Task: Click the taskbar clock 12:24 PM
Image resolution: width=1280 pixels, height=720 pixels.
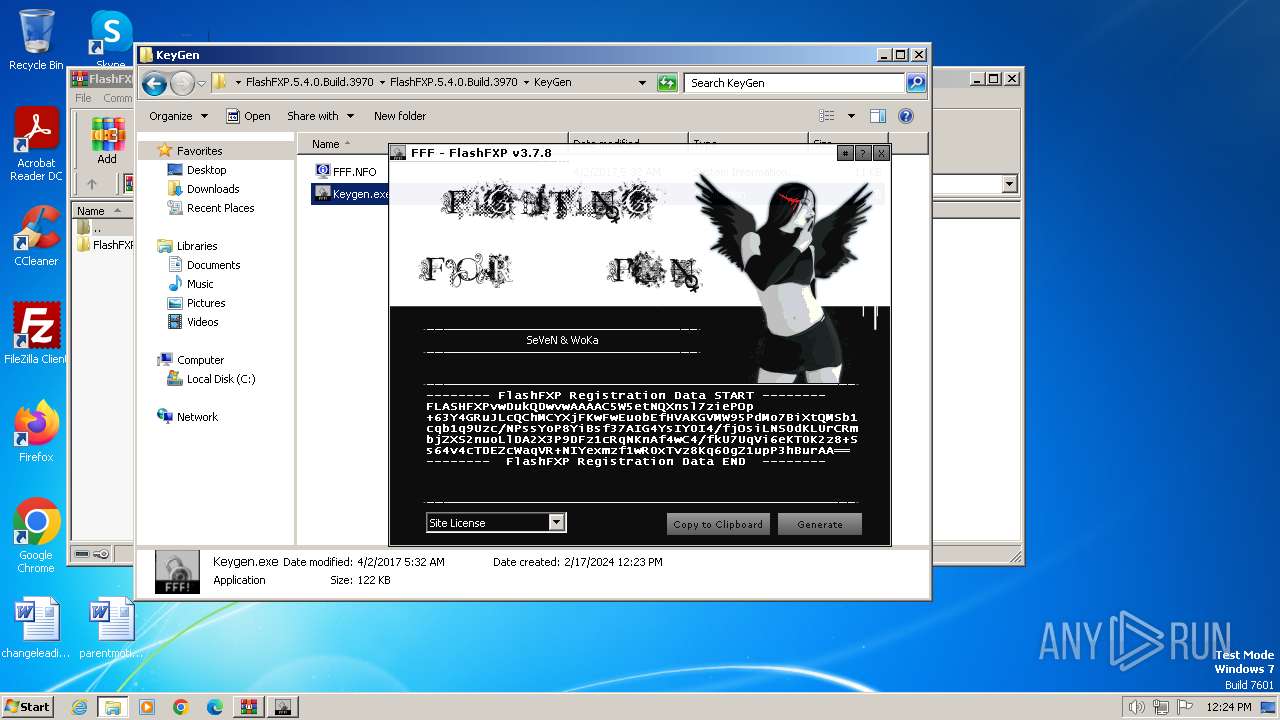Action: pos(1228,707)
